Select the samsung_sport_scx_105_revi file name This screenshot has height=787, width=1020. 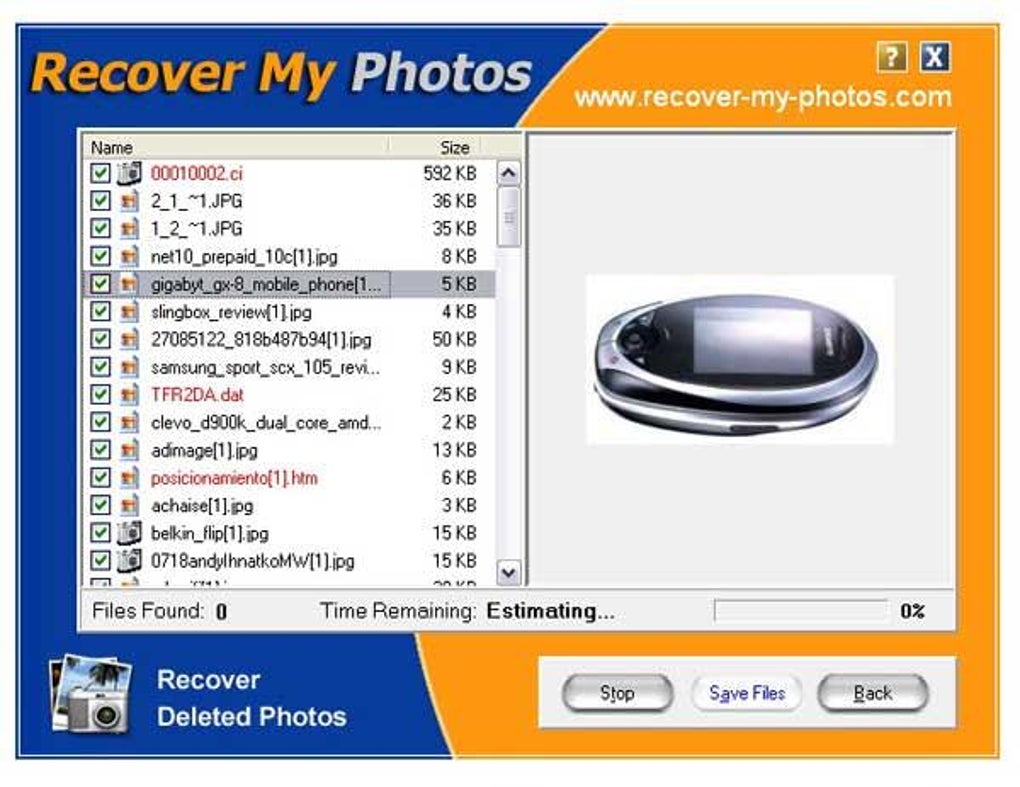pos(265,367)
